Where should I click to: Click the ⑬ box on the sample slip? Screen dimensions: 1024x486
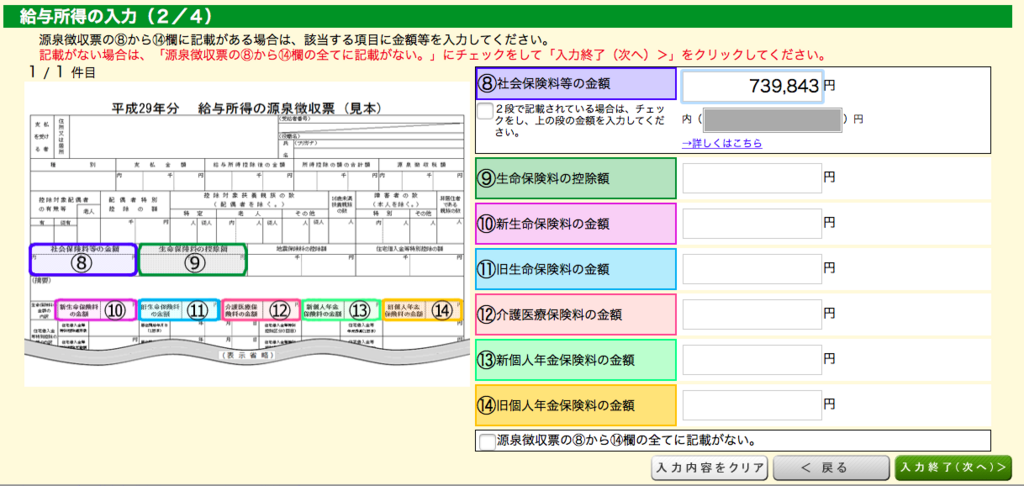[x=341, y=310]
